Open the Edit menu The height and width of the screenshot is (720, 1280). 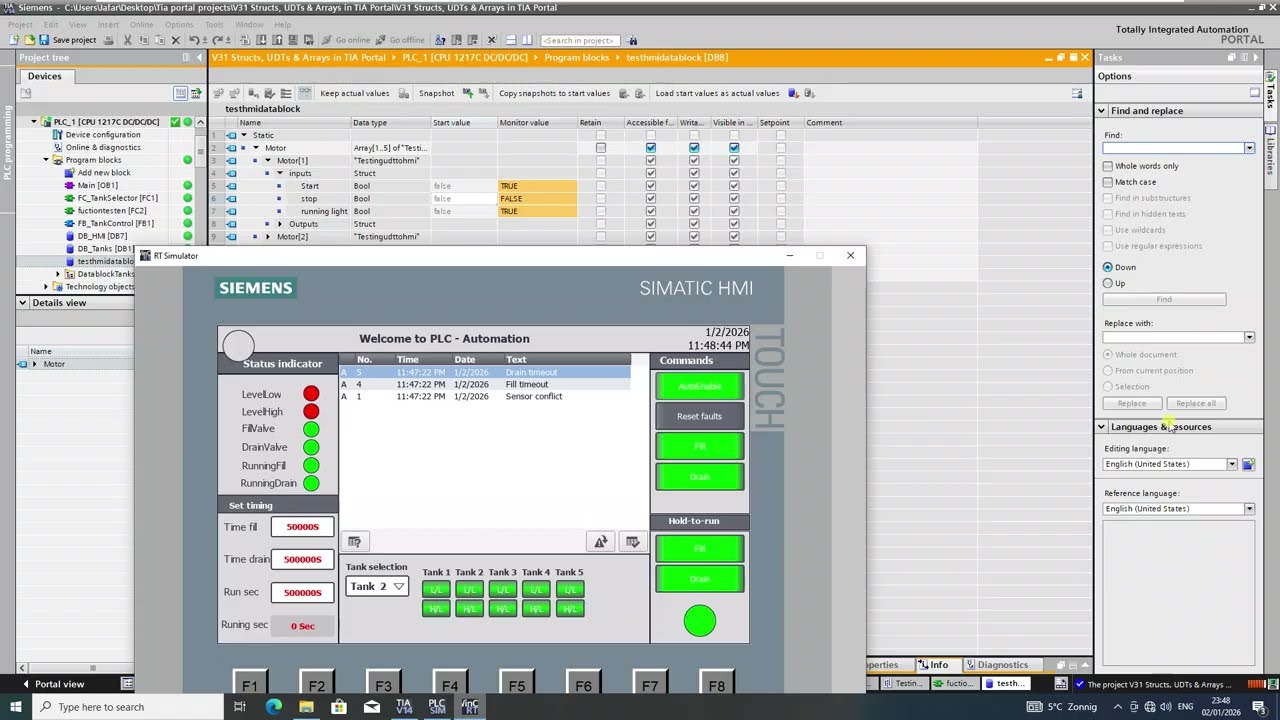pyautogui.click(x=50, y=24)
